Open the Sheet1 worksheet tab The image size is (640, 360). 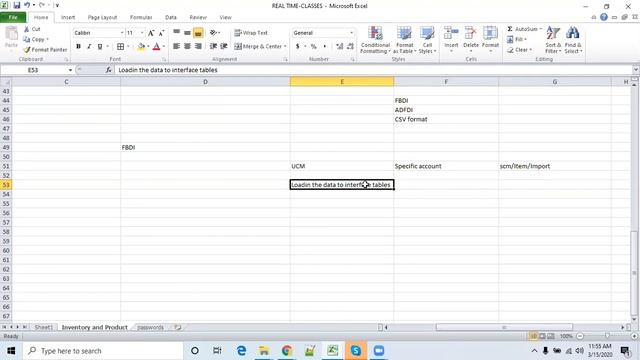click(x=43, y=327)
